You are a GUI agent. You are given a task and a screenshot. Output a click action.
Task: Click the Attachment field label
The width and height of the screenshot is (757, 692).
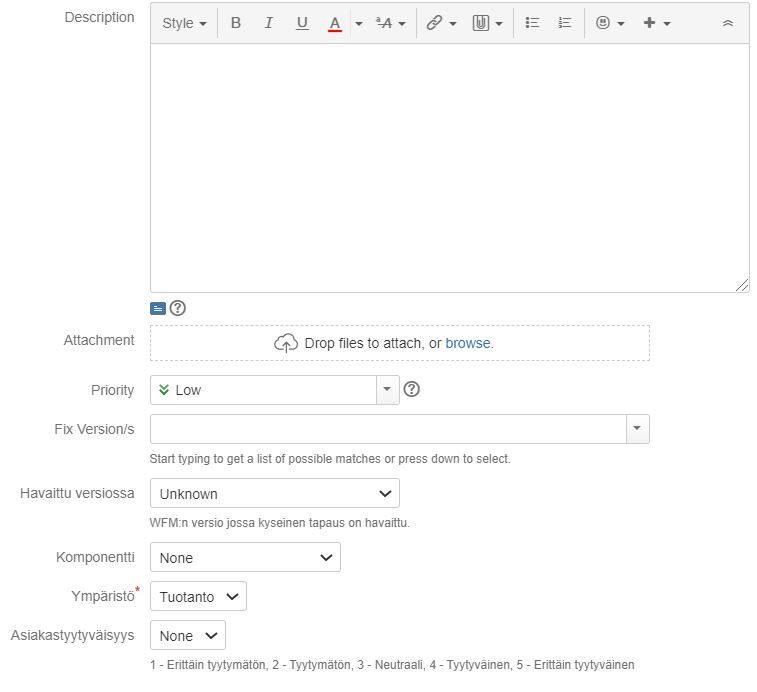[99, 340]
